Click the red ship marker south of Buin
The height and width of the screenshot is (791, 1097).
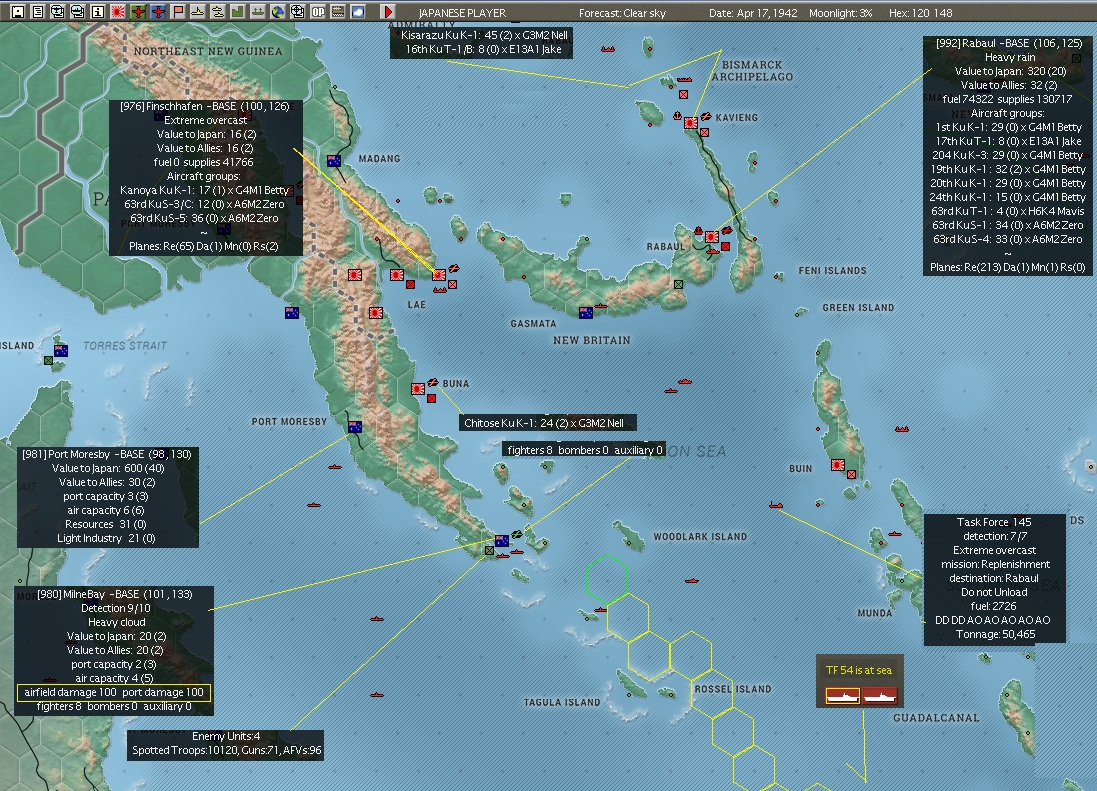(775, 504)
